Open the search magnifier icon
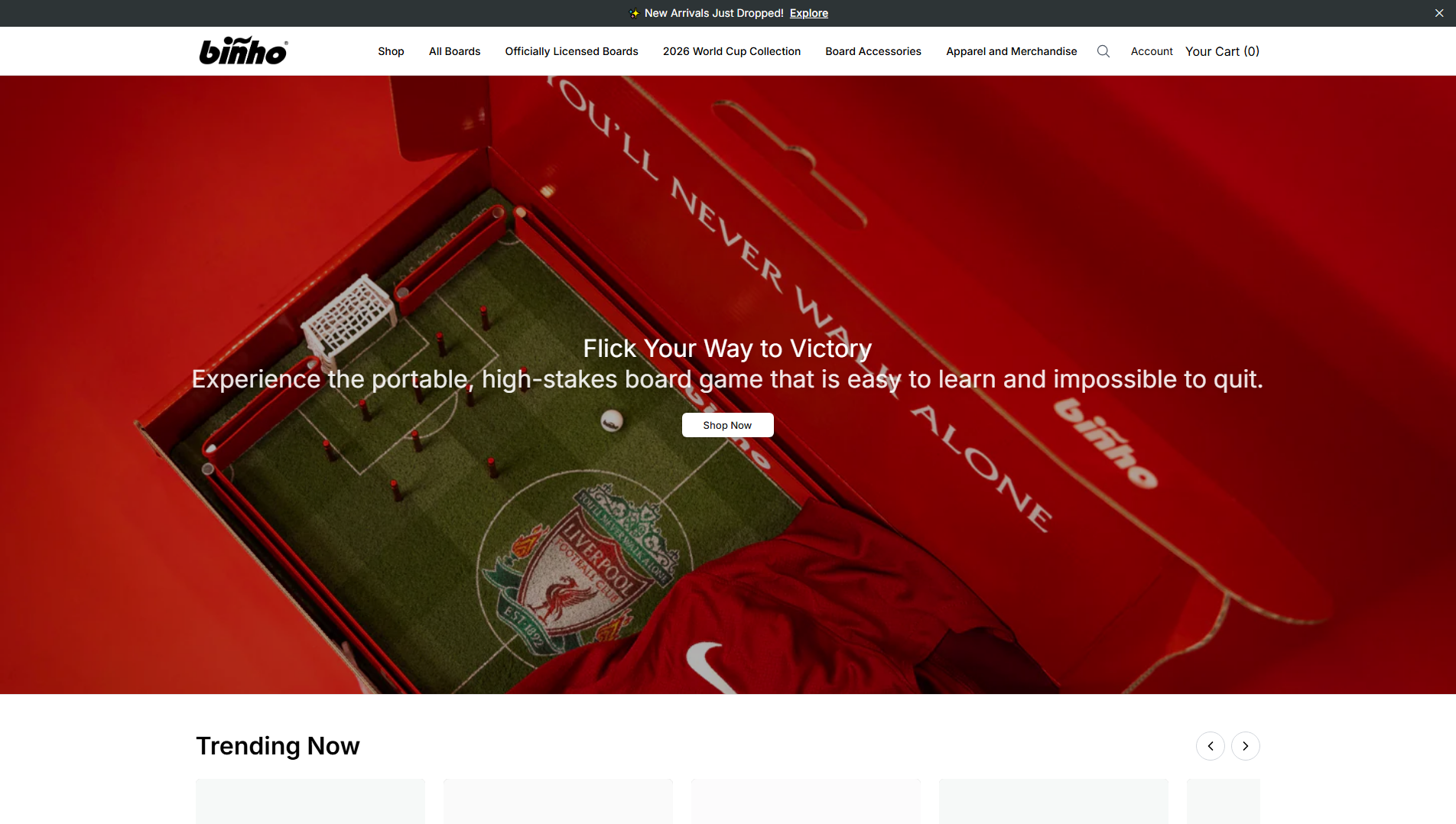Image resolution: width=1456 pixels, height=824 pixels. pos(1103,51)
